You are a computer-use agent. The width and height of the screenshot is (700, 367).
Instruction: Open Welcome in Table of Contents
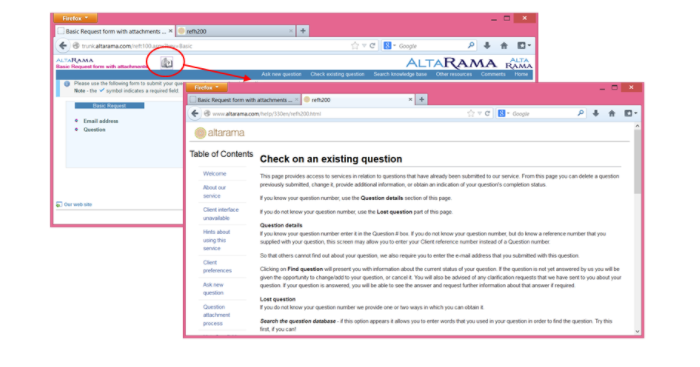tap(214, 174)
